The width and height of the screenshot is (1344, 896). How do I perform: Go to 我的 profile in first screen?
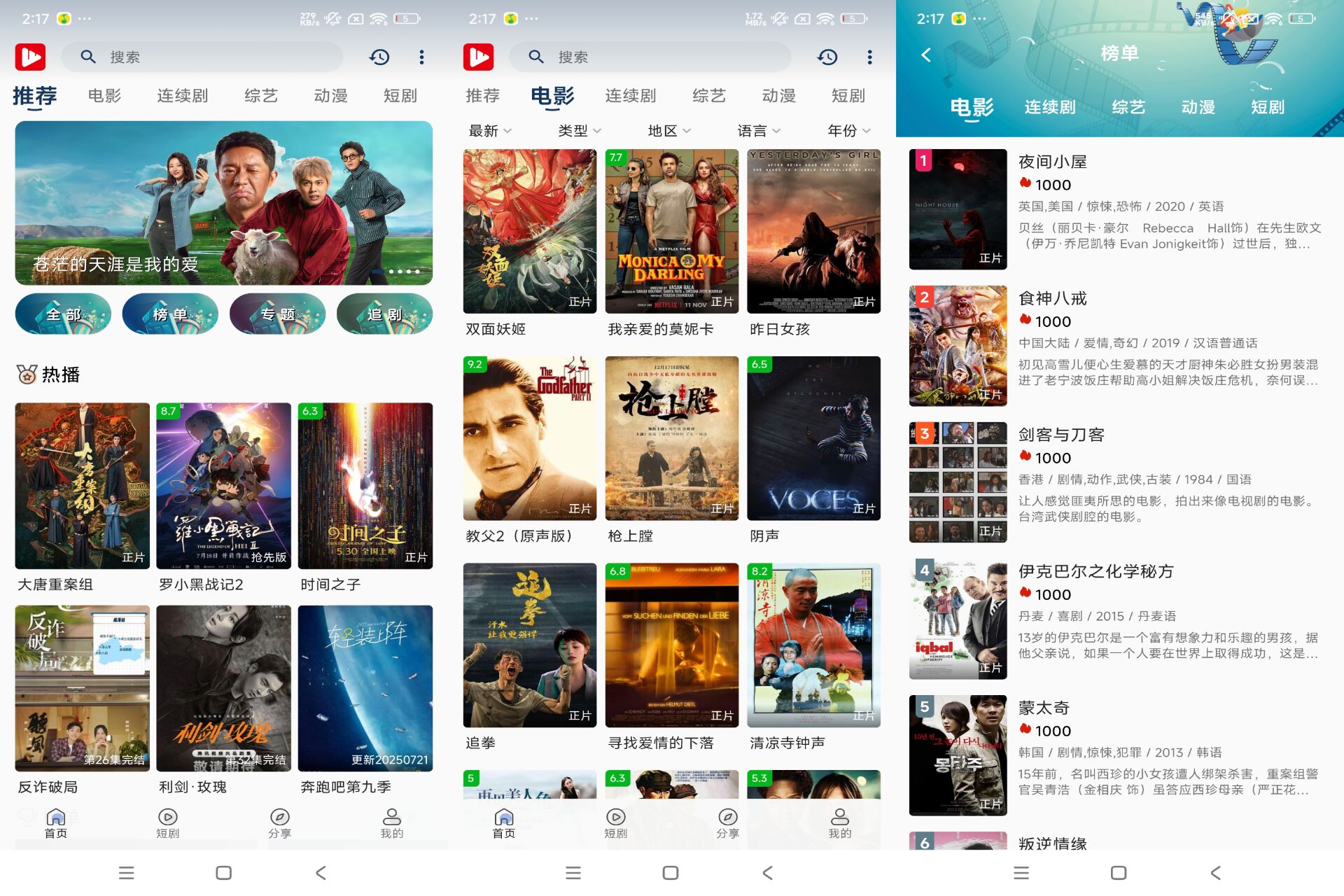tap(391, 823)
